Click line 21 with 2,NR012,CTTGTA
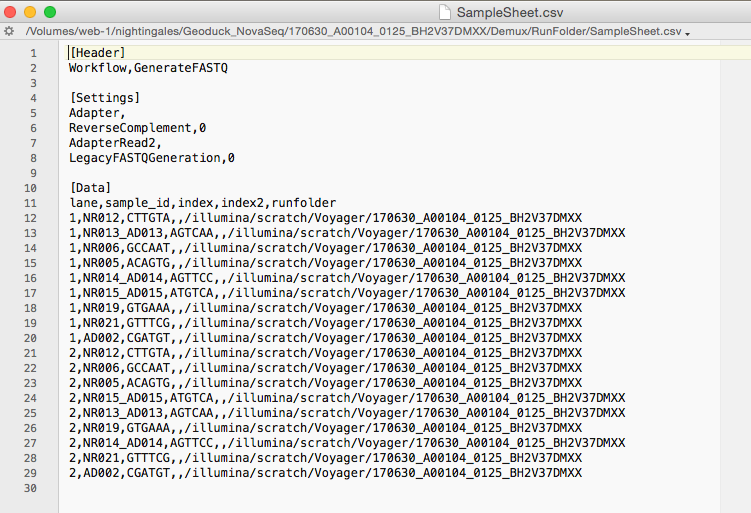Image resolution: width=751 pixels, height=513 pixels. [x=326, y=353]
